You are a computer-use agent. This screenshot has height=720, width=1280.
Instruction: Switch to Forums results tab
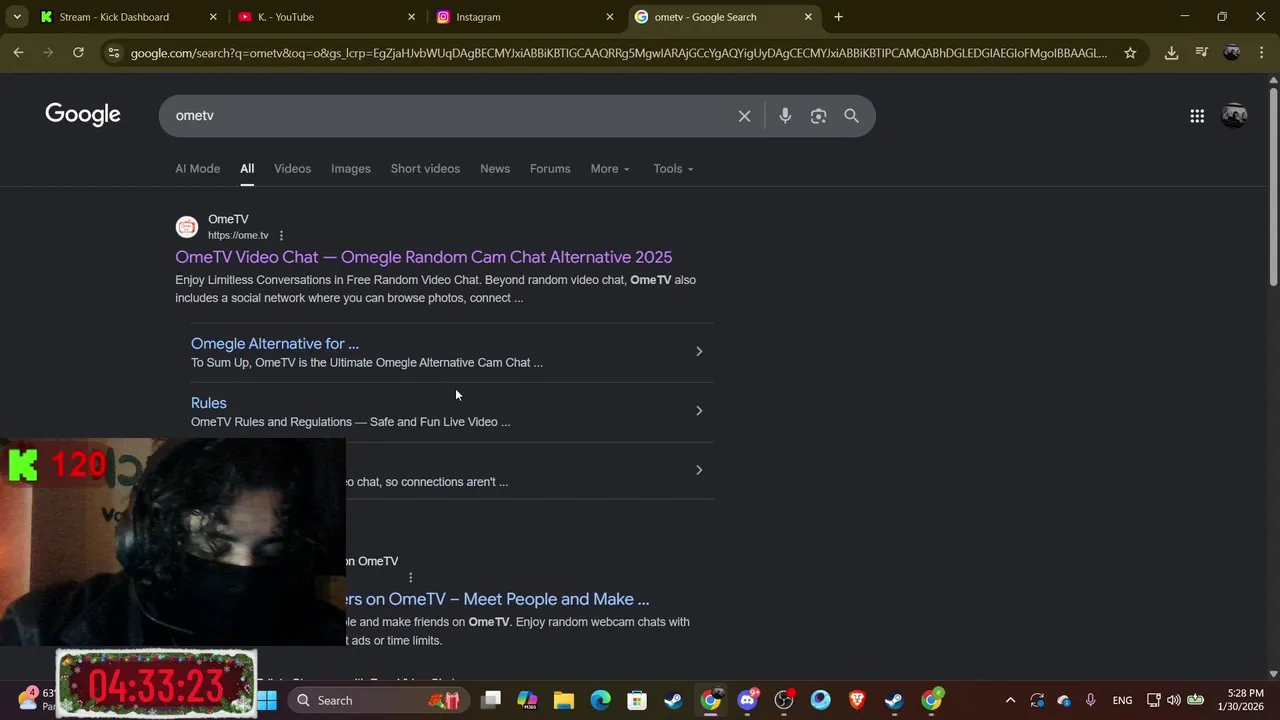(550, 169)
